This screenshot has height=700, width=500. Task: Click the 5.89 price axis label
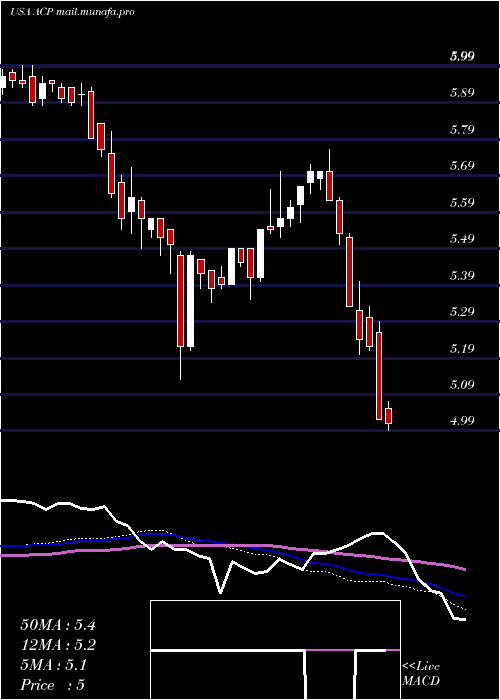(x=462, y=93)
